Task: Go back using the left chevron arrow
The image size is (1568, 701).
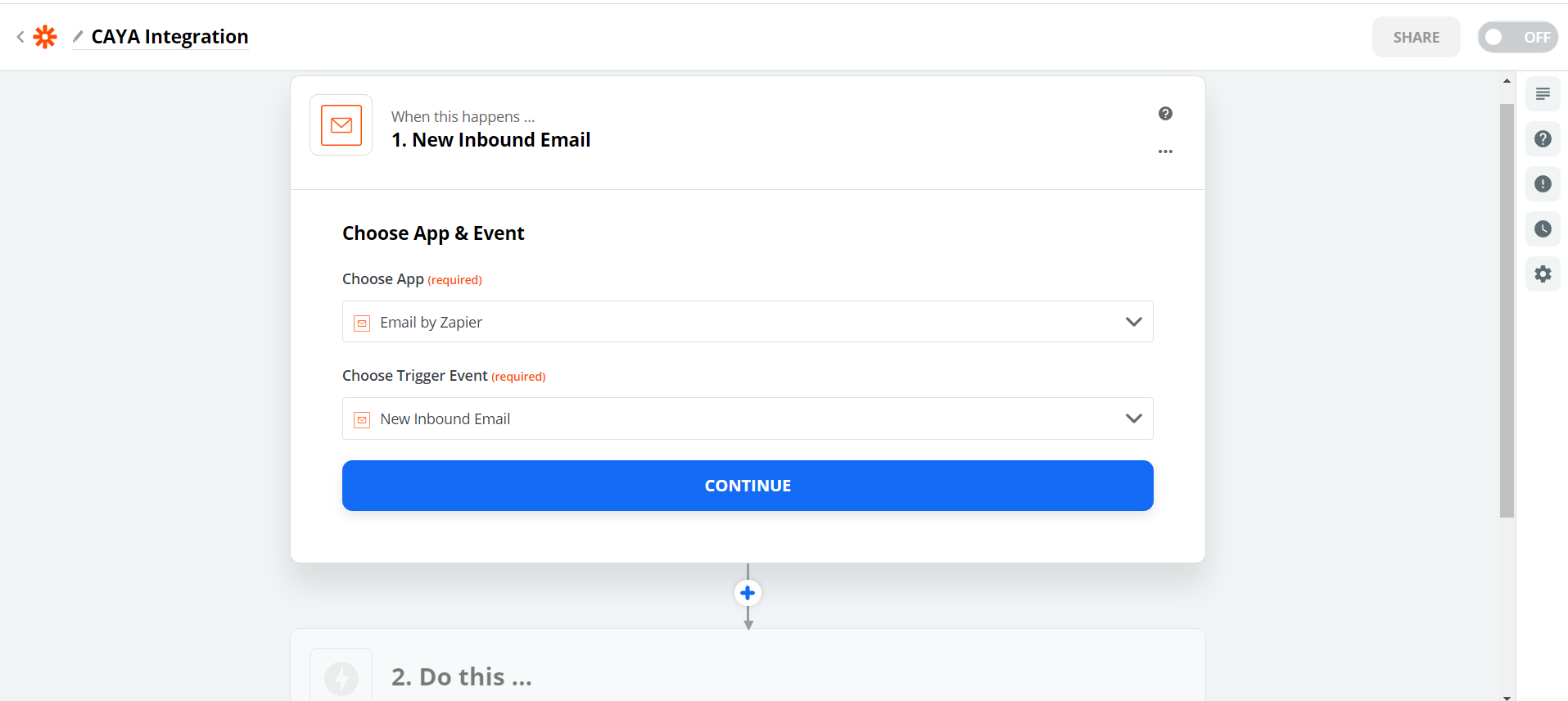Action: [20, 37]
